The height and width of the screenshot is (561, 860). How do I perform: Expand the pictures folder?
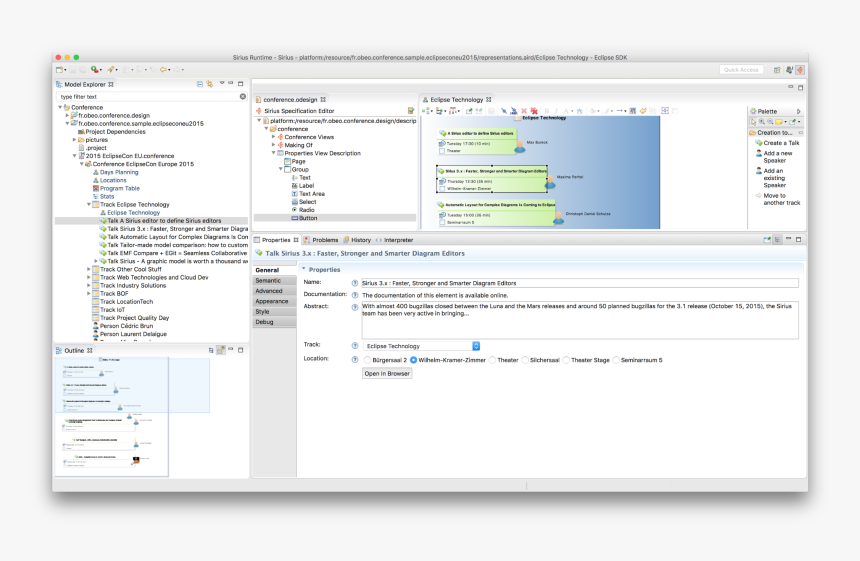tap(74, 140)
